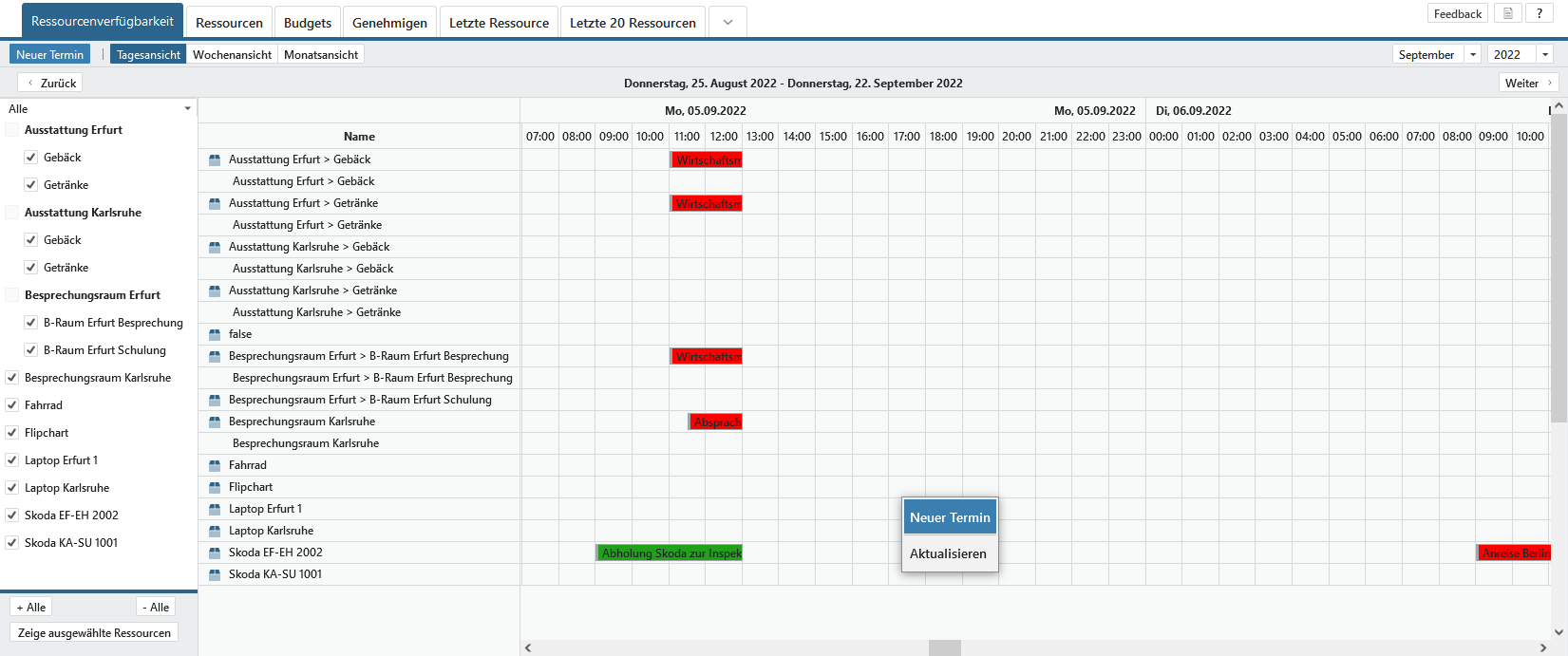
Task: Click the resource icon beside Fahrrad row
Action: (215, 465)
